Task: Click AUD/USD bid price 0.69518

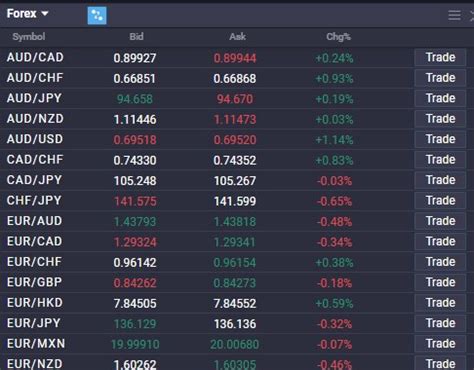Action: pos(135,140)
